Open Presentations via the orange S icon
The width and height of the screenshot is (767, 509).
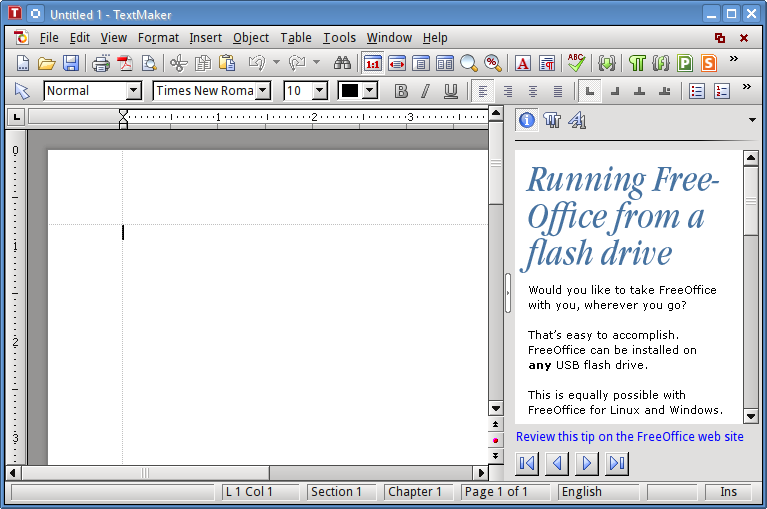(709, 64)
